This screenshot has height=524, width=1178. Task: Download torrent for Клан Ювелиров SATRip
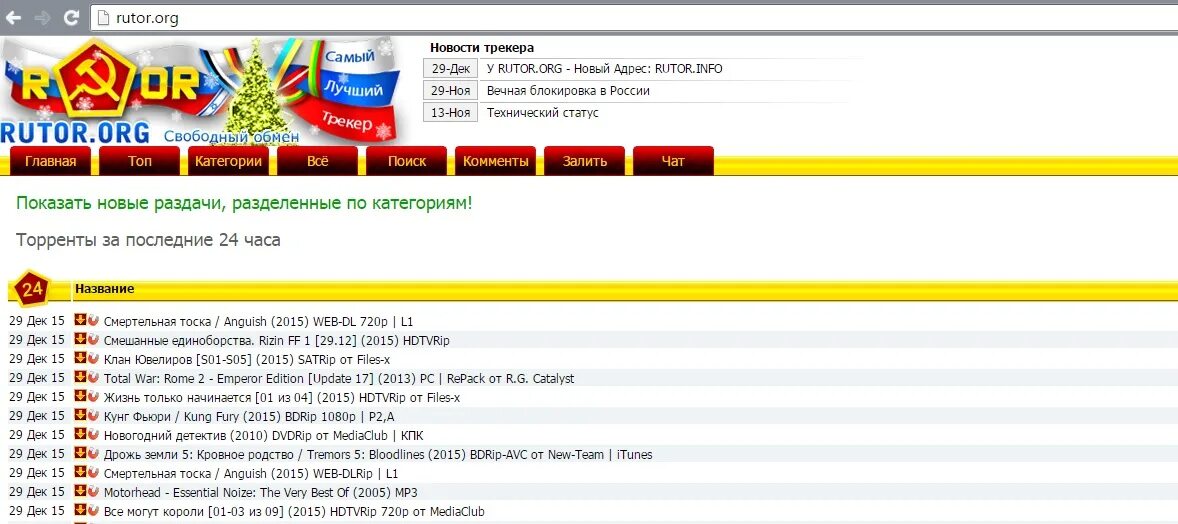[80, 358]
